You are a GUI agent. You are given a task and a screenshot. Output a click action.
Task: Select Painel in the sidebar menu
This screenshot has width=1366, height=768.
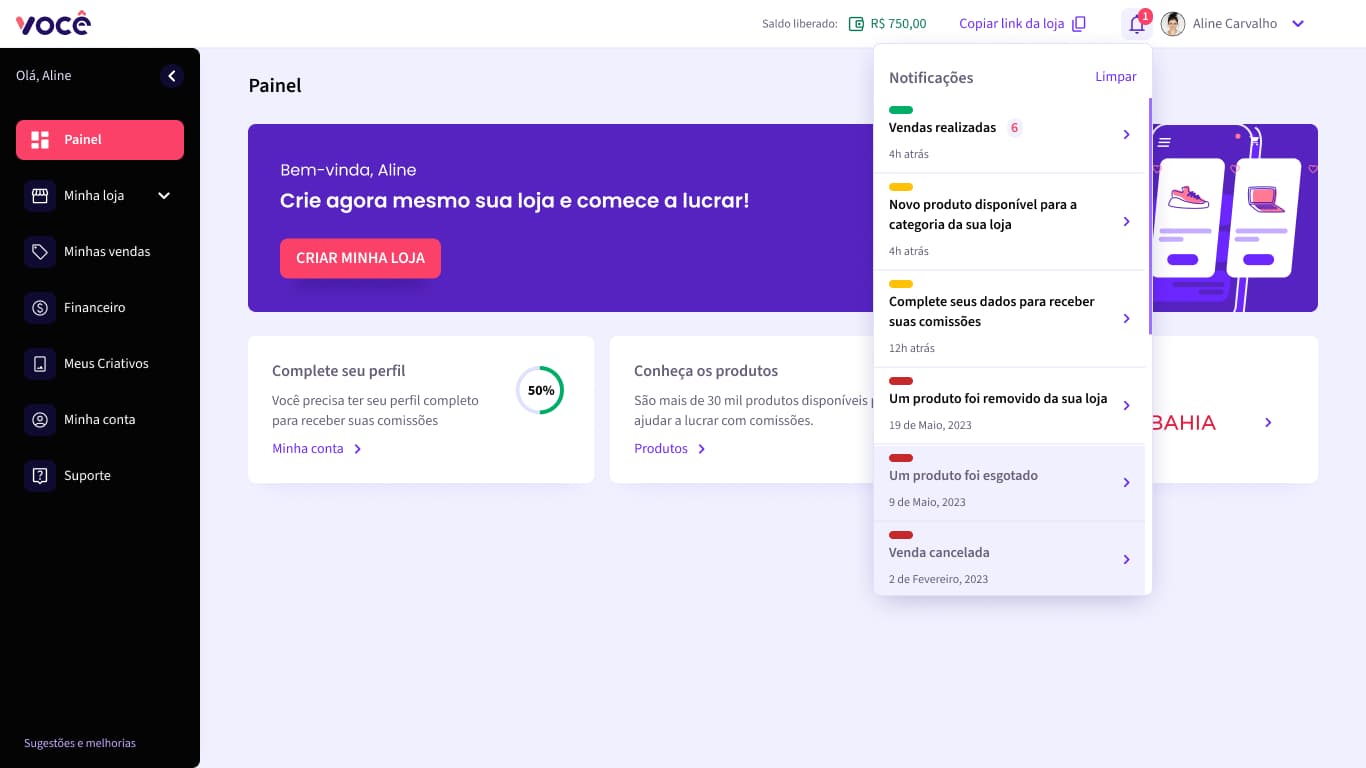pyautogui.click(x=100, y=140)
